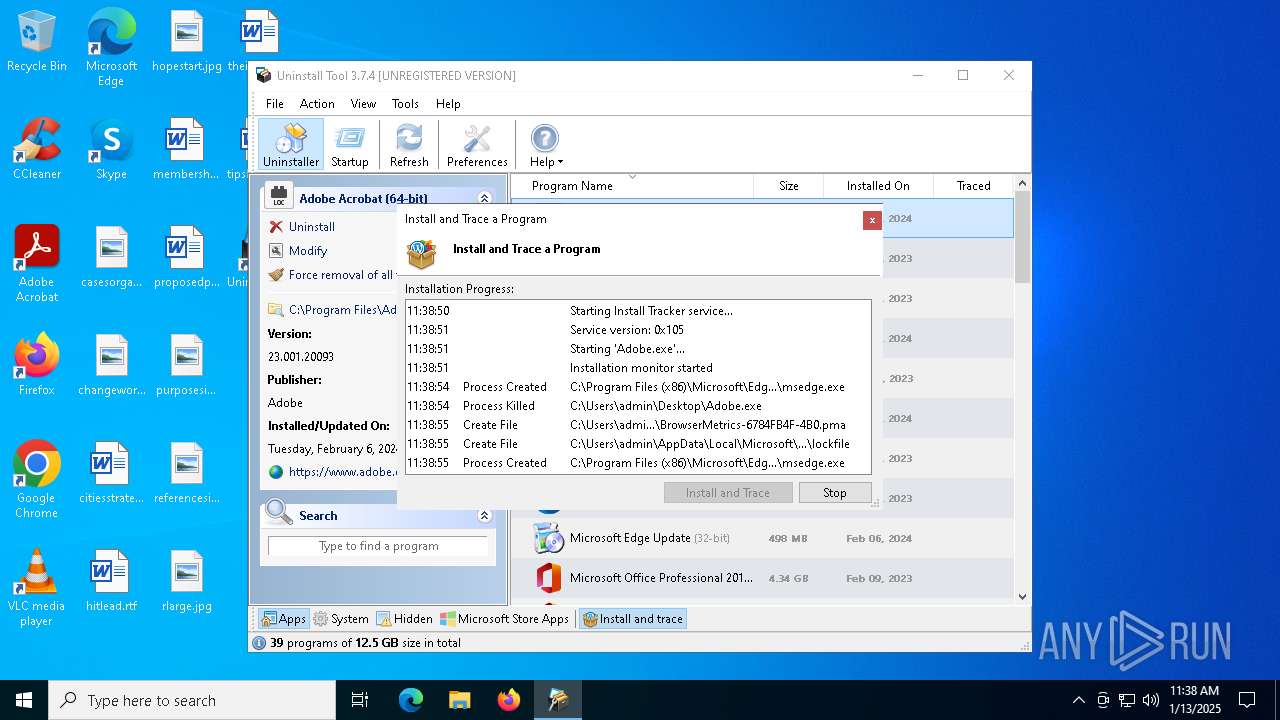Open the Help toolbar dropdown
Screen dimensions: 1280x720
pos(546,145)
